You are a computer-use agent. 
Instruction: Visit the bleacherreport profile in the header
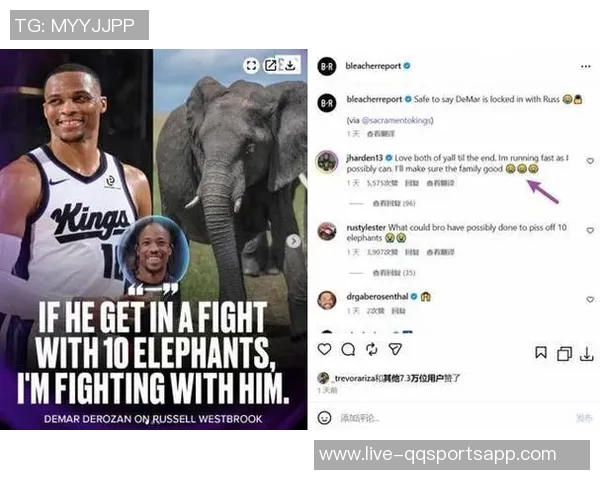click(x=373, y=66)
